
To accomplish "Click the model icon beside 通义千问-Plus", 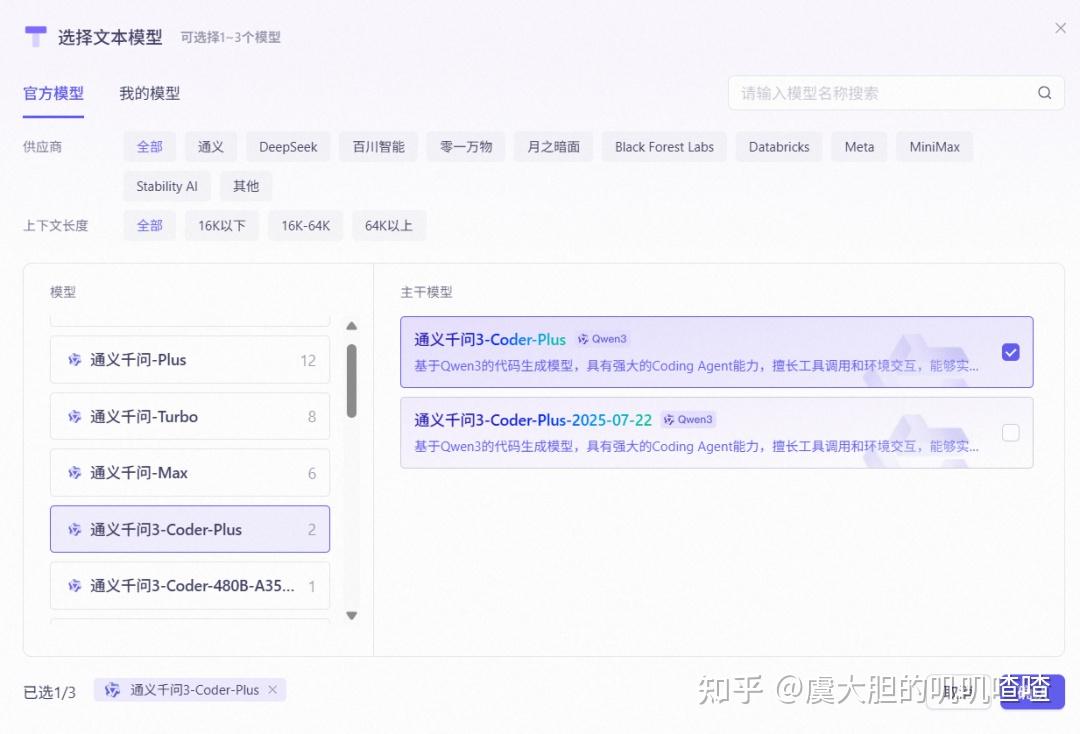I will (74, 359).
